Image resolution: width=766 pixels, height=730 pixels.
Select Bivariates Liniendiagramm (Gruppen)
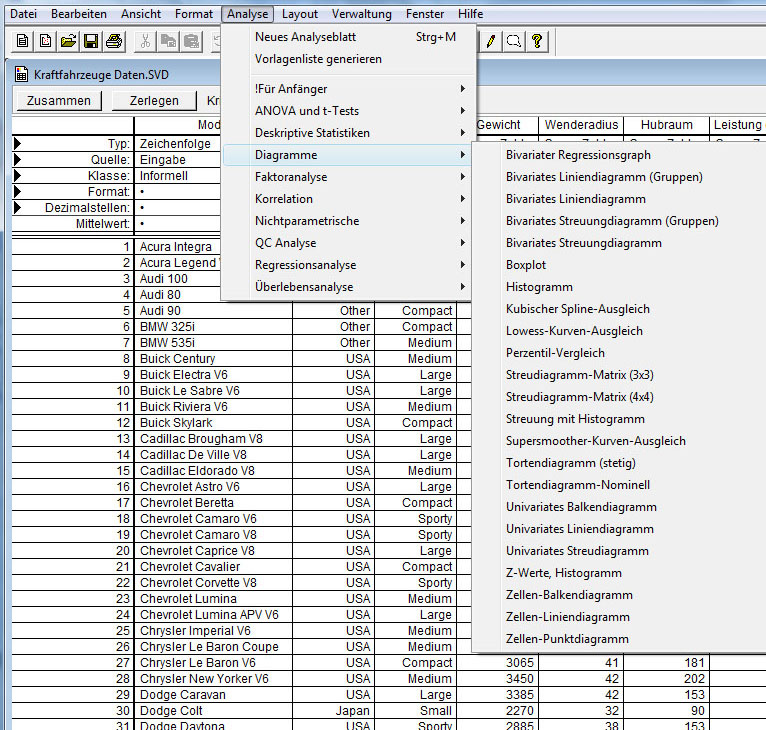pos(618,177)
